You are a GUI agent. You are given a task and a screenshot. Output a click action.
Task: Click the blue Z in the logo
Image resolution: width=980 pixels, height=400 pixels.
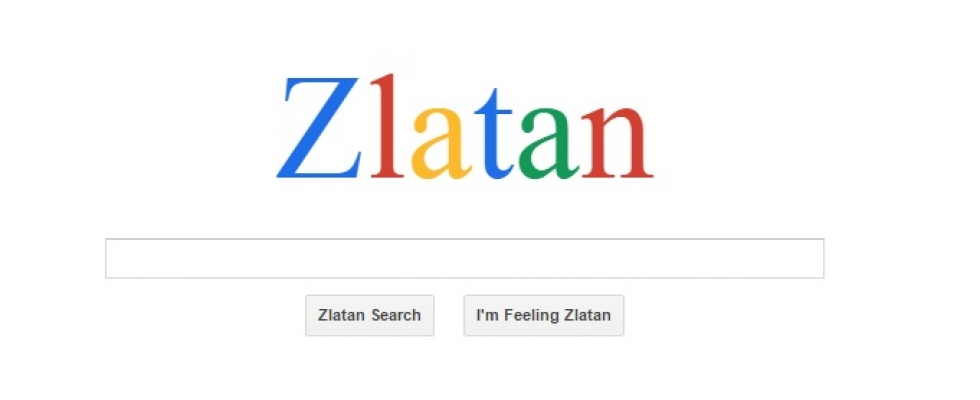319,128
